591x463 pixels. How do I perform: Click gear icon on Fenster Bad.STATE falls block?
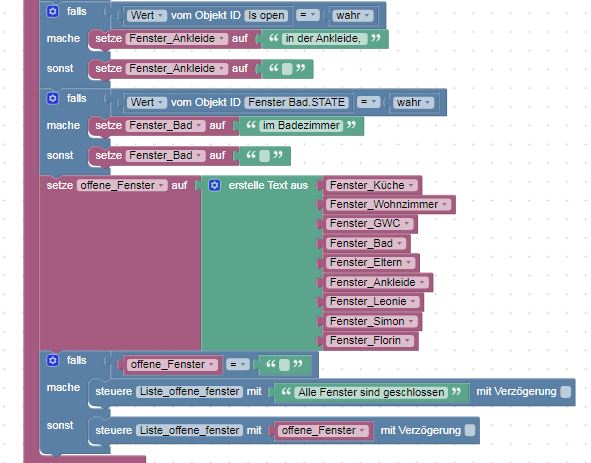click(x=52, y=98)
